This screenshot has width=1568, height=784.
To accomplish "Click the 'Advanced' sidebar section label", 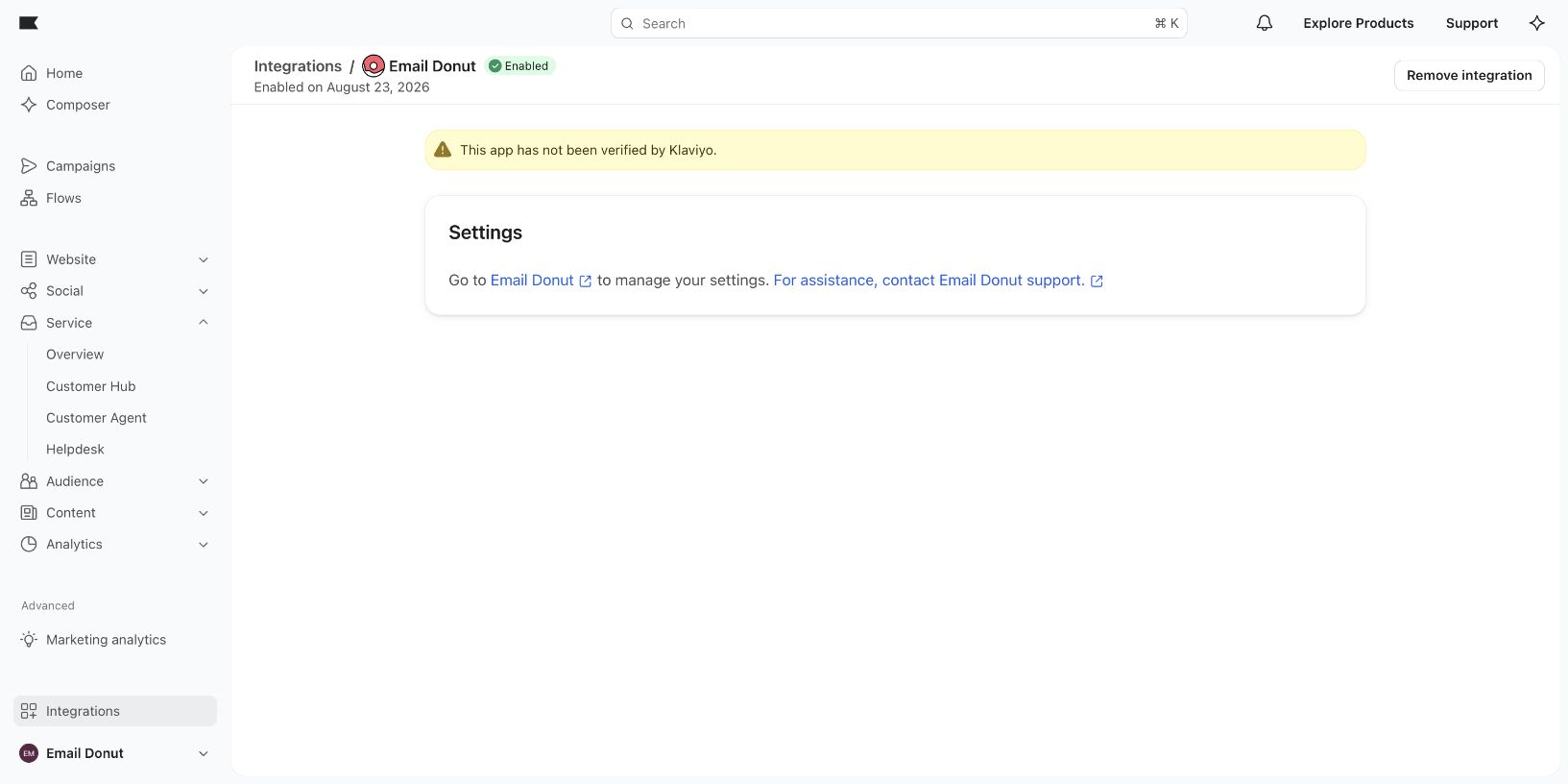I will pos(48,605).
